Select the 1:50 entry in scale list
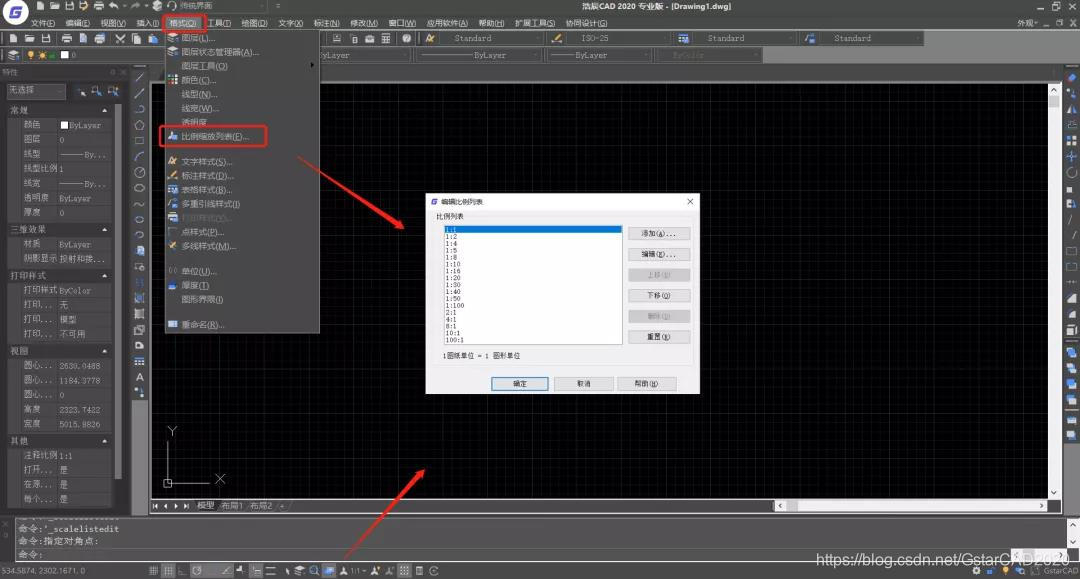The height and width of the screenshot is (579, 1080). coord(532,299)
